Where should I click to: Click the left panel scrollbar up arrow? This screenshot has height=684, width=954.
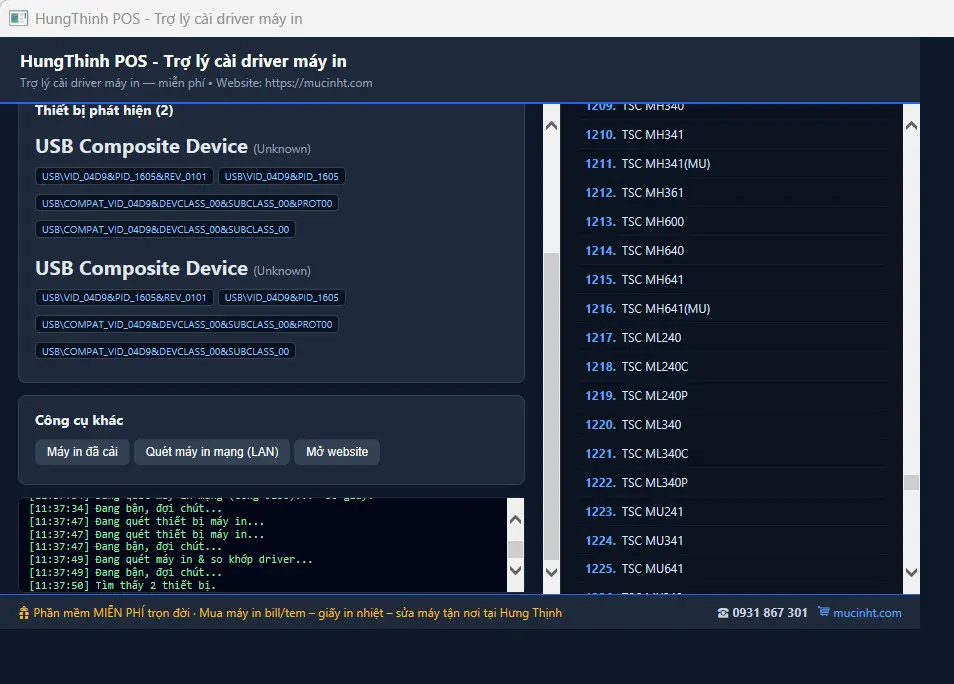tap(551, 126)
